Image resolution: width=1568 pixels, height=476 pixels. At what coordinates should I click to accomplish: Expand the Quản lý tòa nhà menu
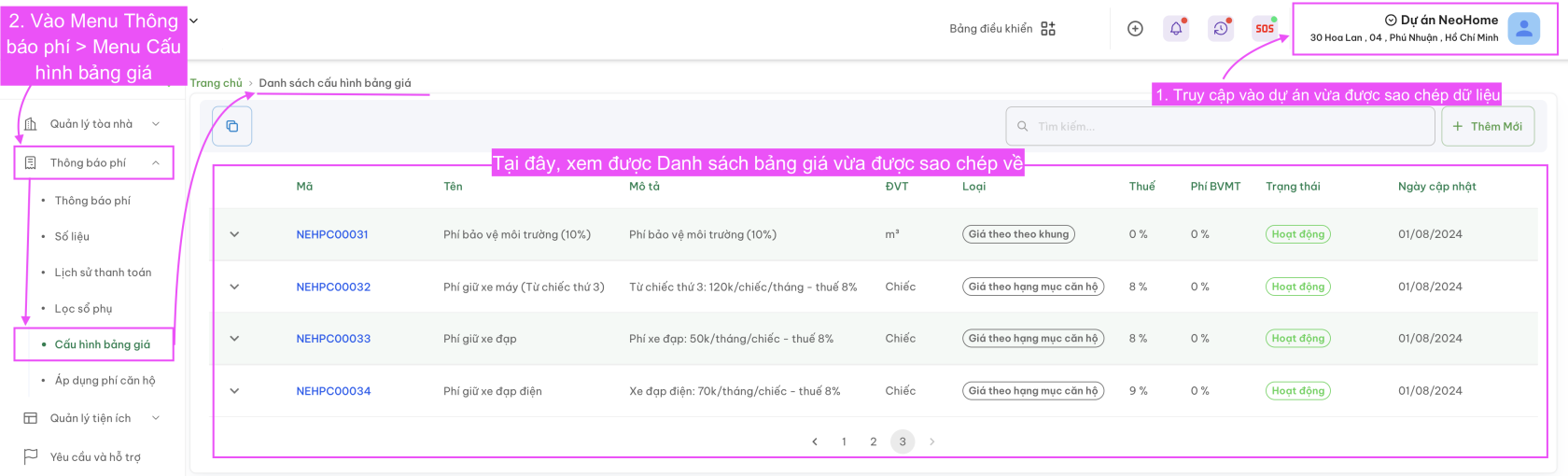pyautogui.click(x=156, y=123)
